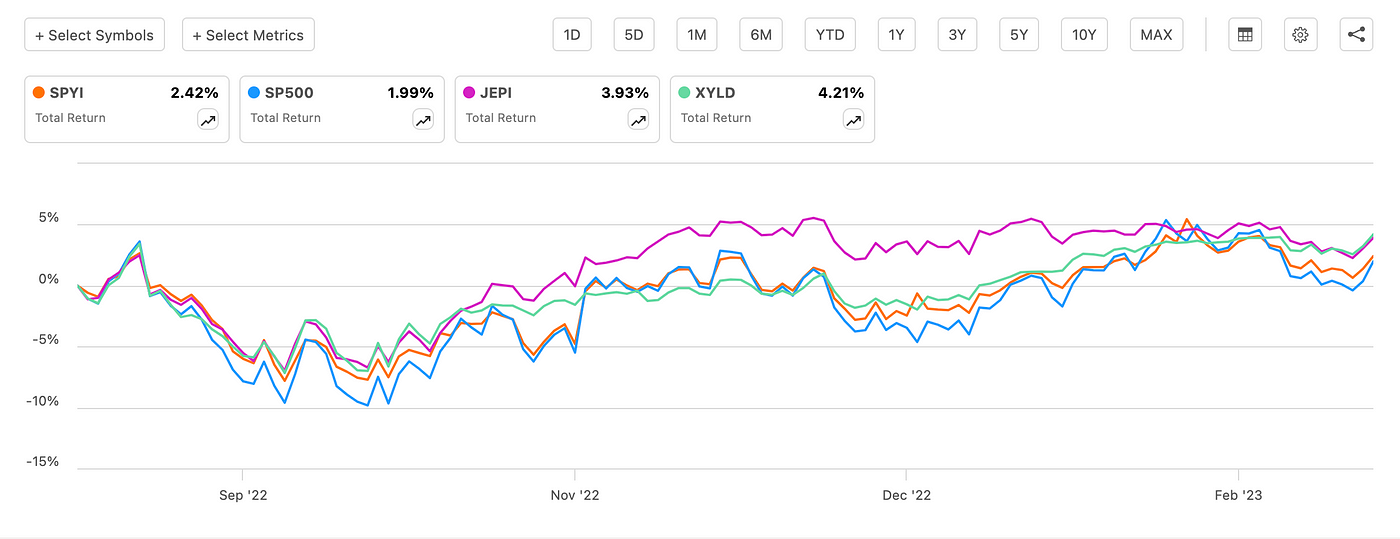This screenshot has width=1400, height=539.
Task: Click the trend chart icon on SP500 card
Action: (423, 120)
